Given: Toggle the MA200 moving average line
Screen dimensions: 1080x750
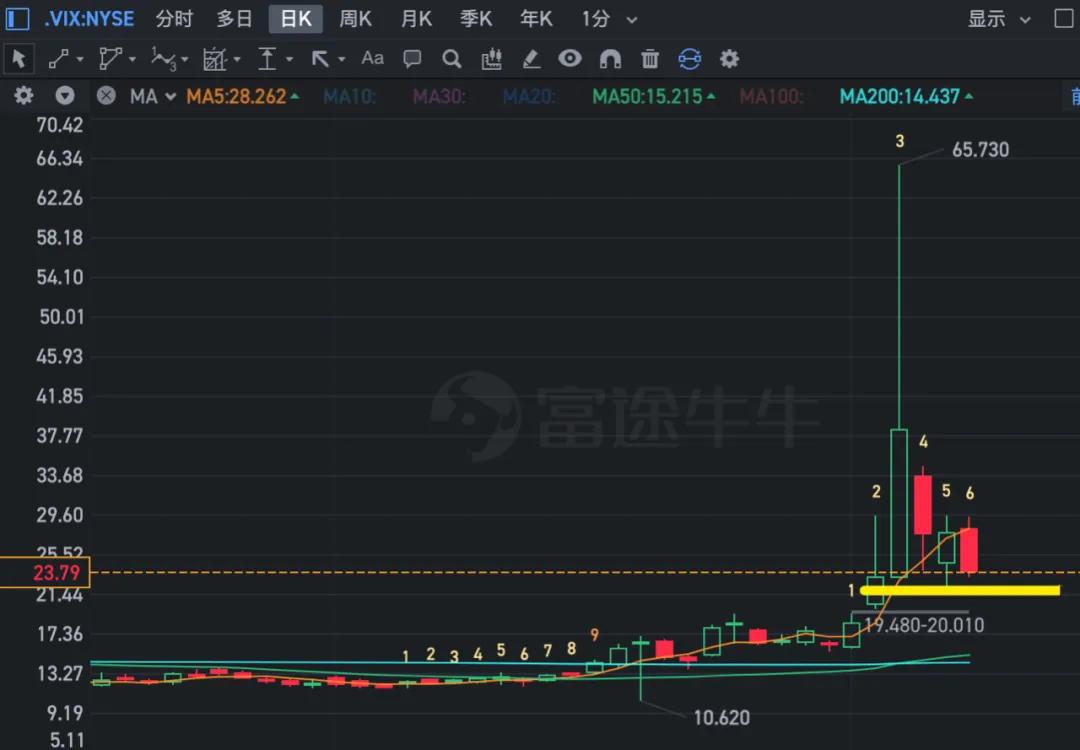Looking at the screenshot, I should point(898,97).
